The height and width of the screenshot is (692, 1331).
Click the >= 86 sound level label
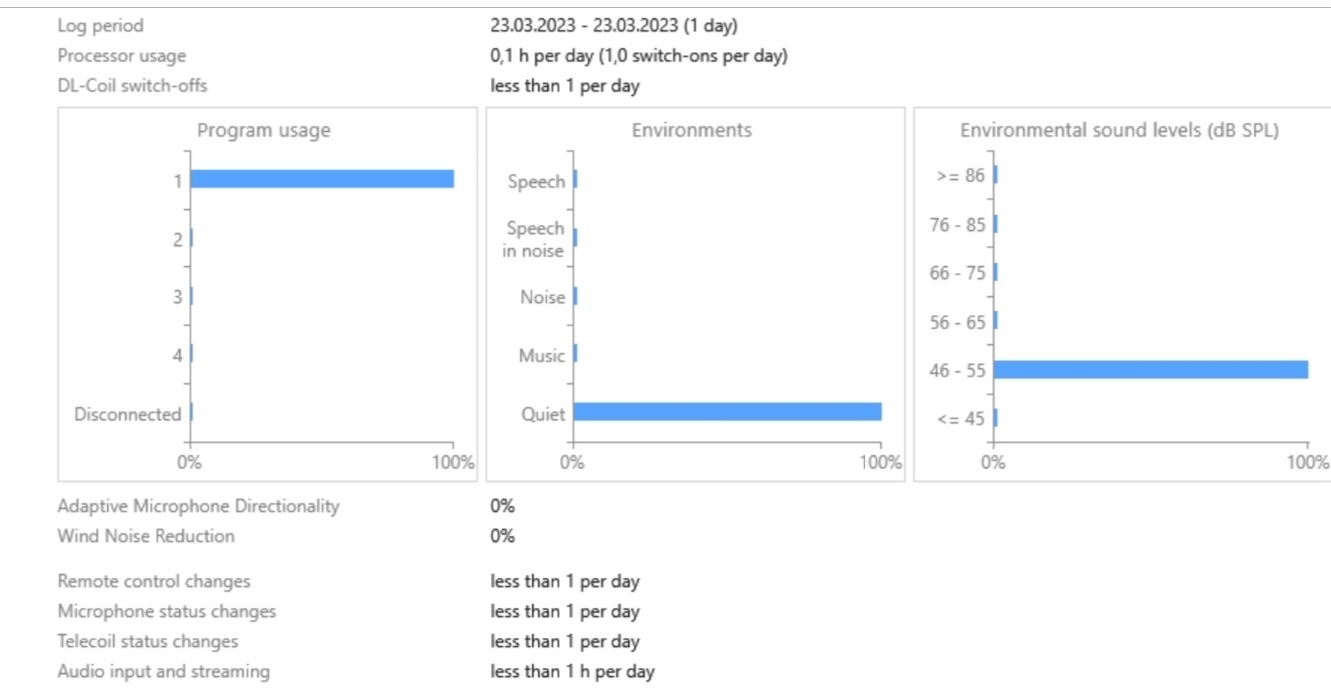(960, 176)
